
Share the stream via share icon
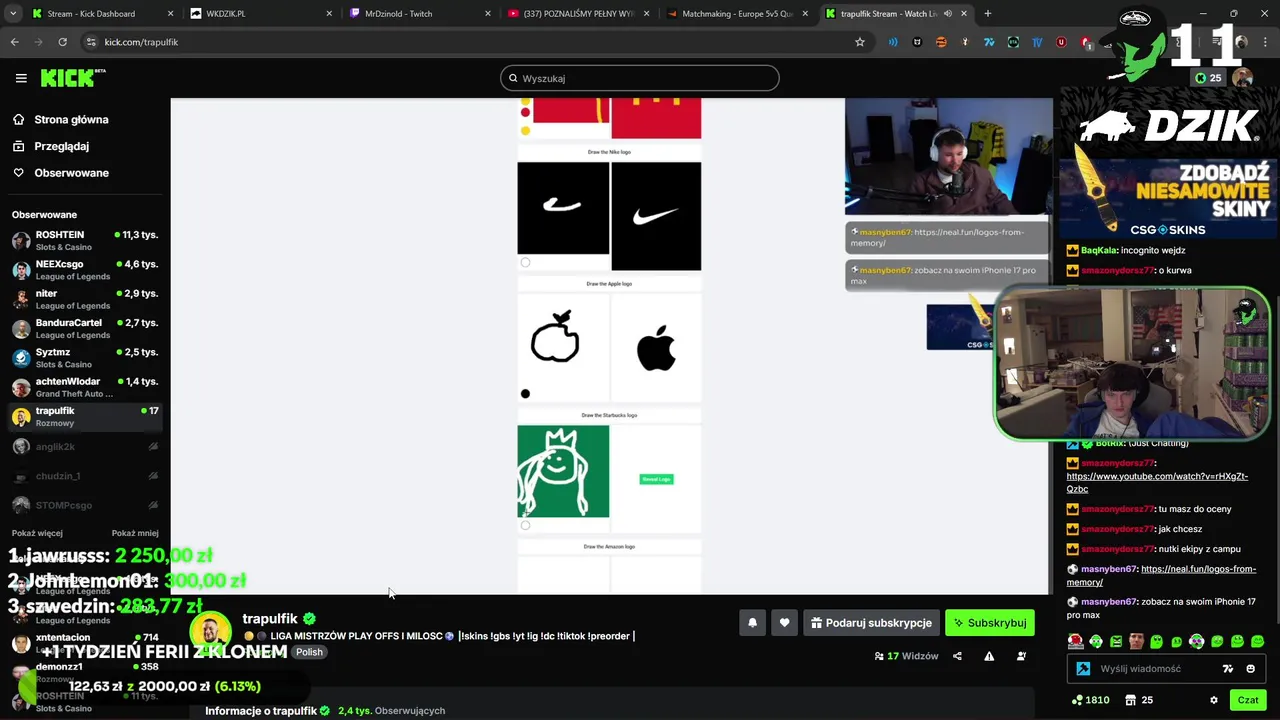pyautogui.click(x=957, y=656)
